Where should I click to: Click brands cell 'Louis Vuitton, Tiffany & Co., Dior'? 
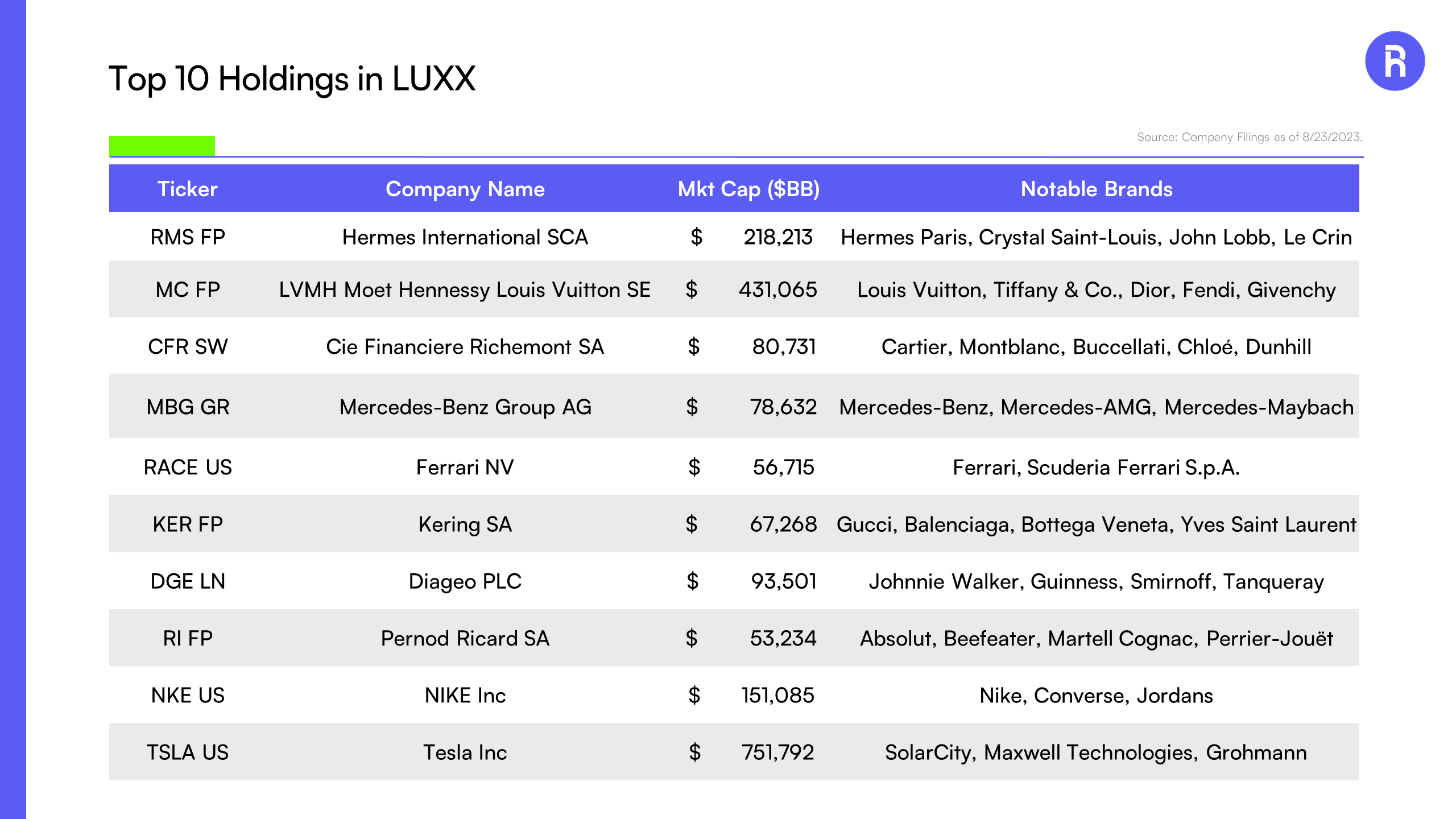click(1097, 290)
